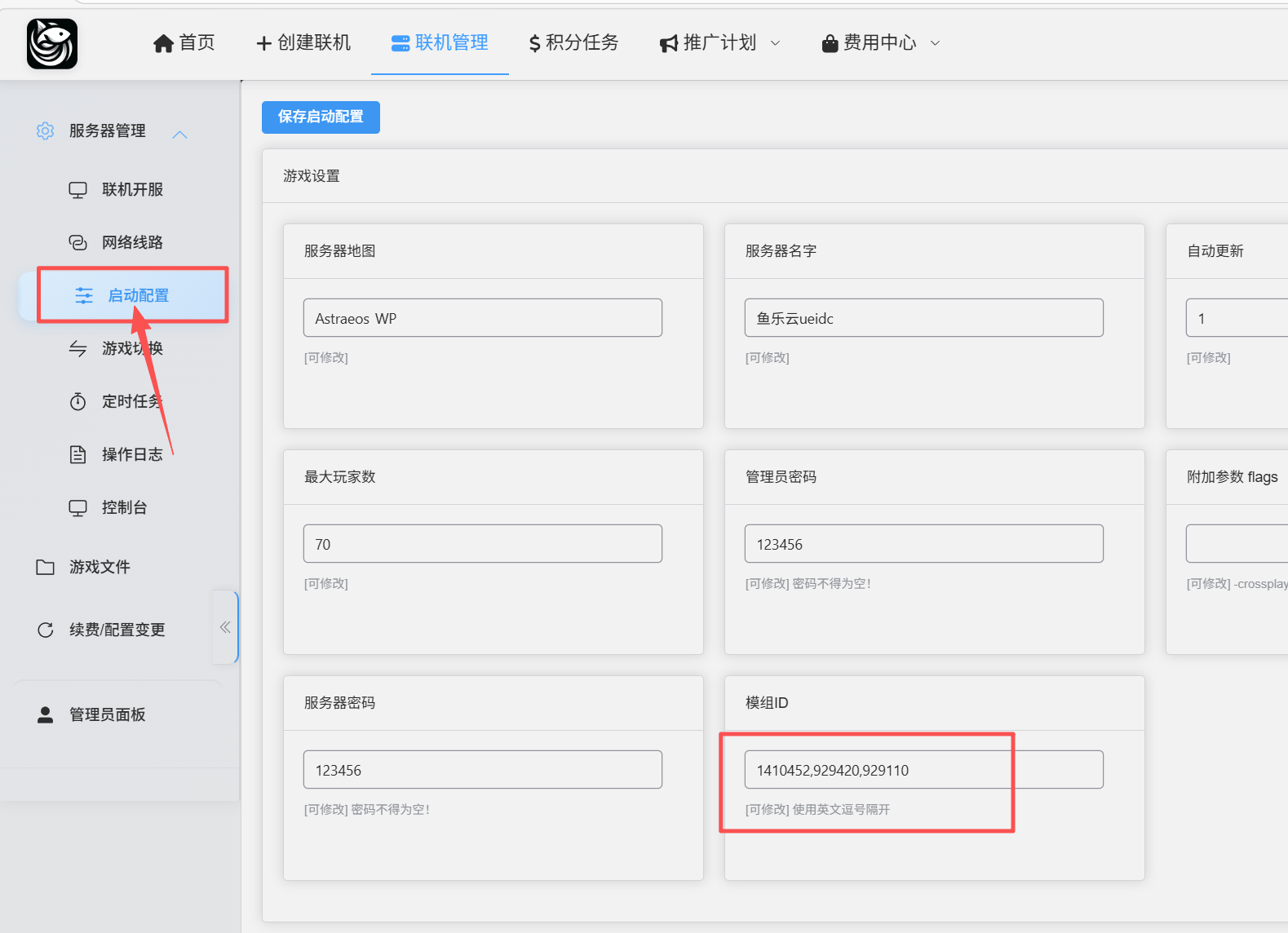Open the 定时任务 stopwatch icon
1288x933 pixels.
point(77,401)
